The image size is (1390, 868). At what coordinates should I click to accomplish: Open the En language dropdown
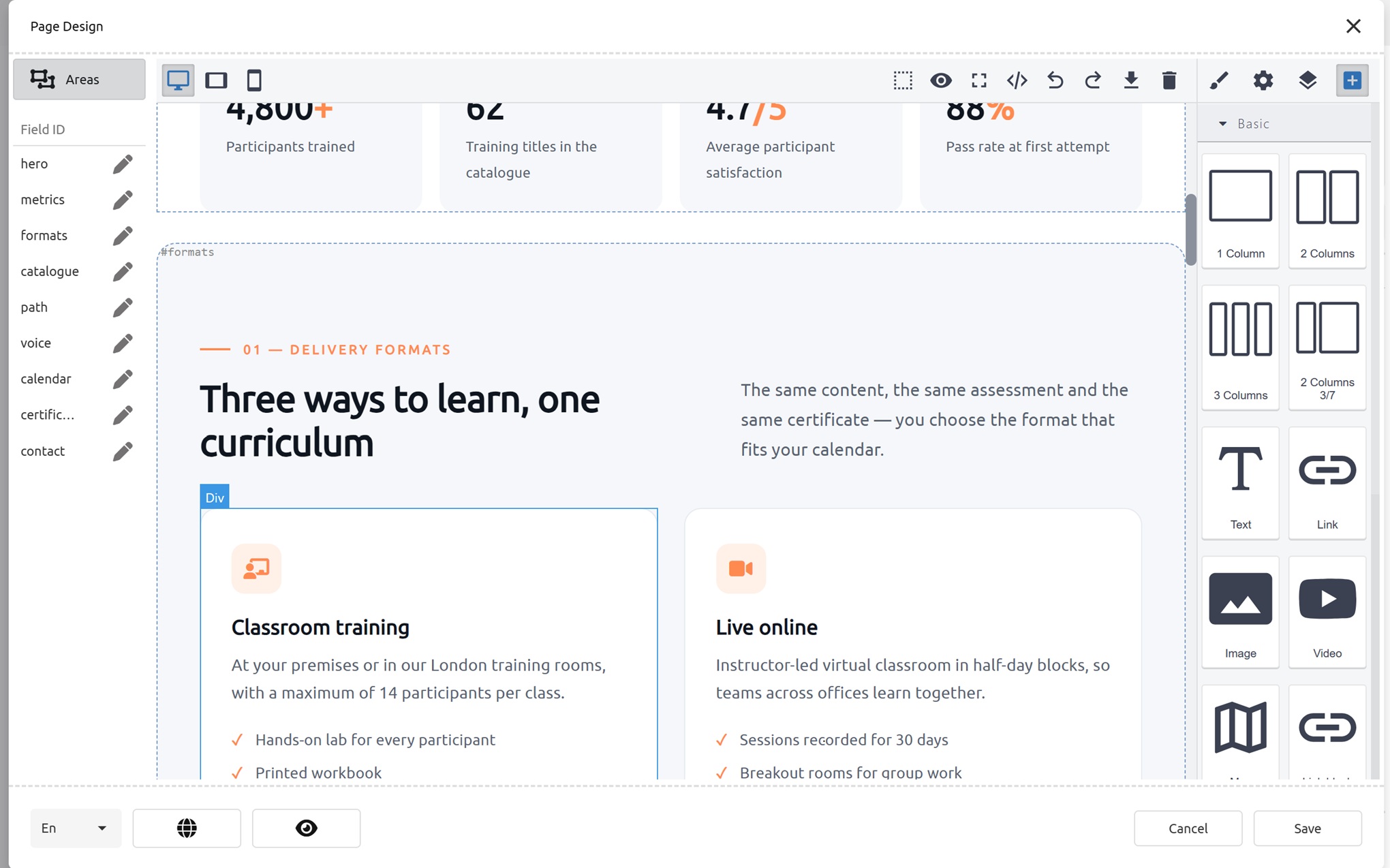point(76,828)
